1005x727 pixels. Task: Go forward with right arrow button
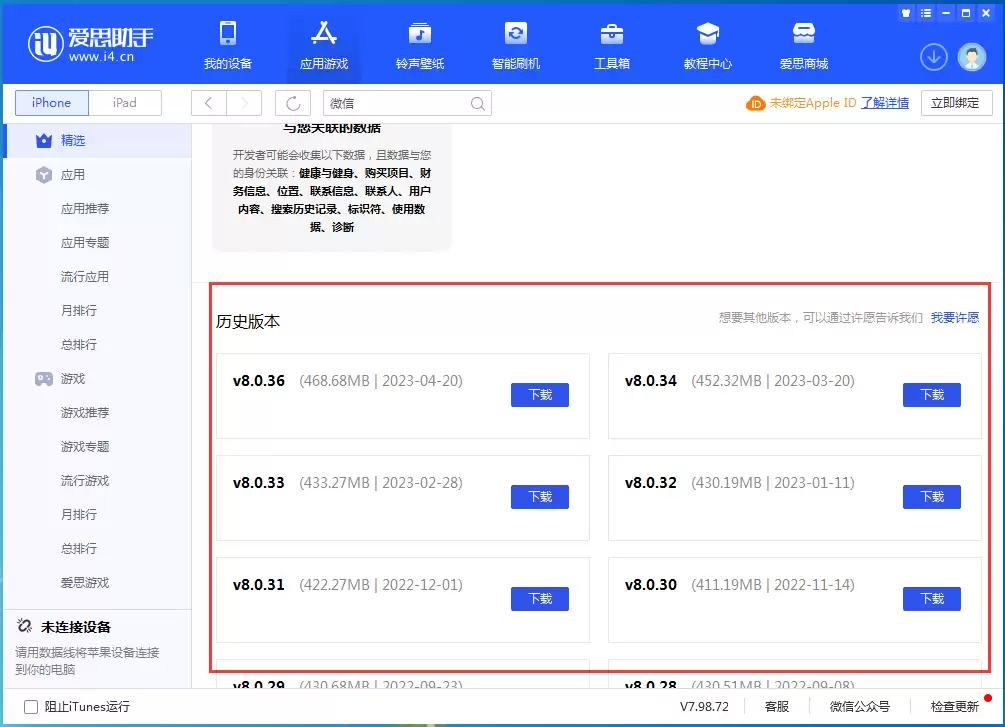(x=244, y=103)
